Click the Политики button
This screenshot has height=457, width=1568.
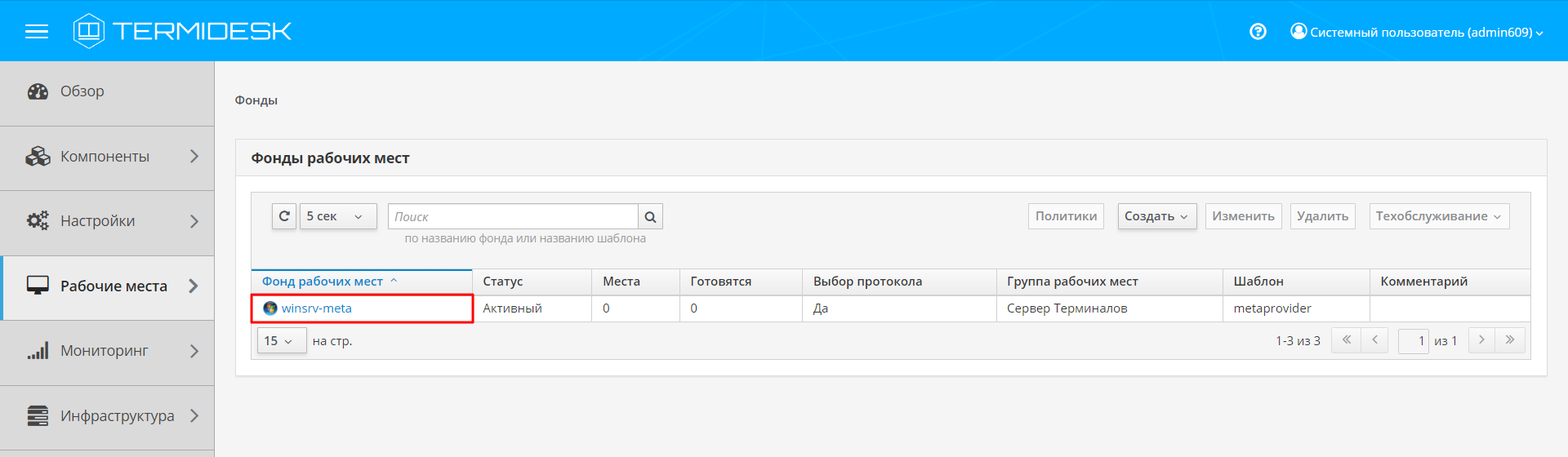click(1066, 216)
